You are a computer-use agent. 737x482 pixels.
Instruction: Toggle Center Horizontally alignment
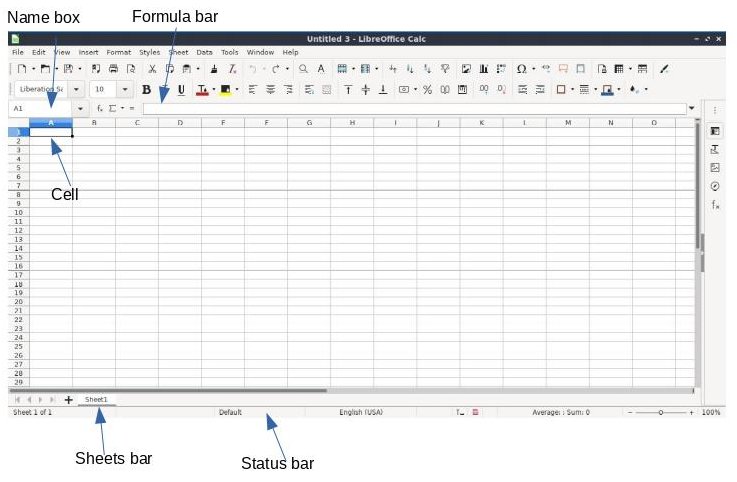click(x=270, y=89)
